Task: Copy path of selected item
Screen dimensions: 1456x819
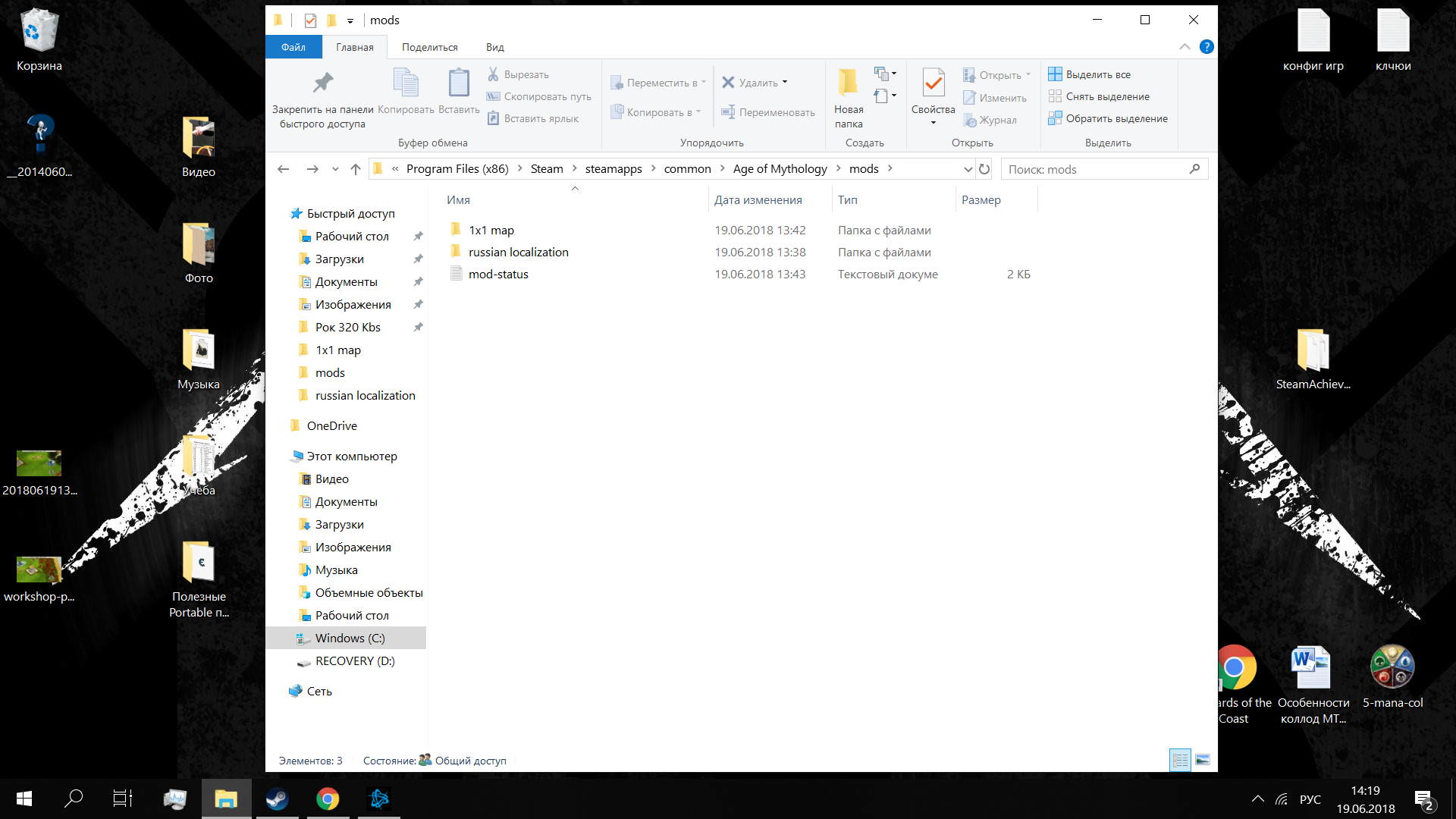Action: point(538,96)
